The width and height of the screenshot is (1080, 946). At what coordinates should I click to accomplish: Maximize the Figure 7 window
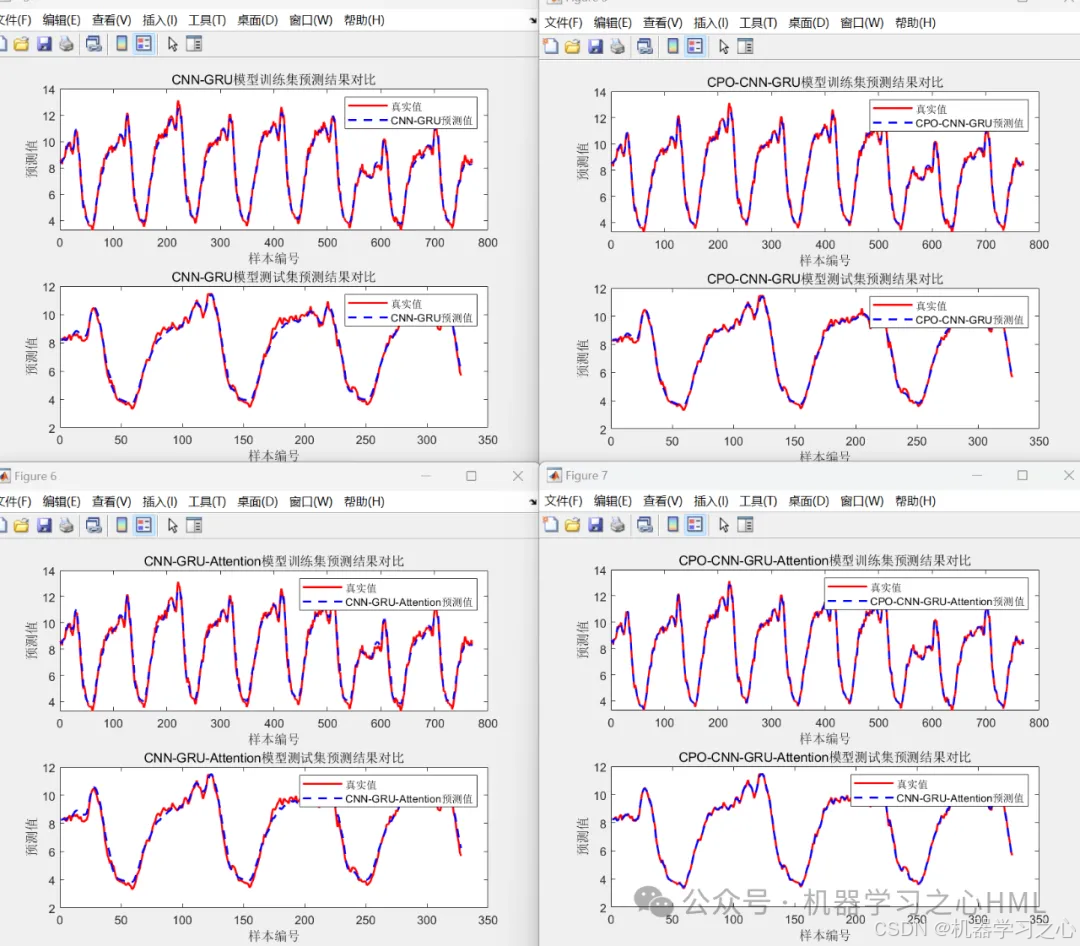(x=1022, y=475)
